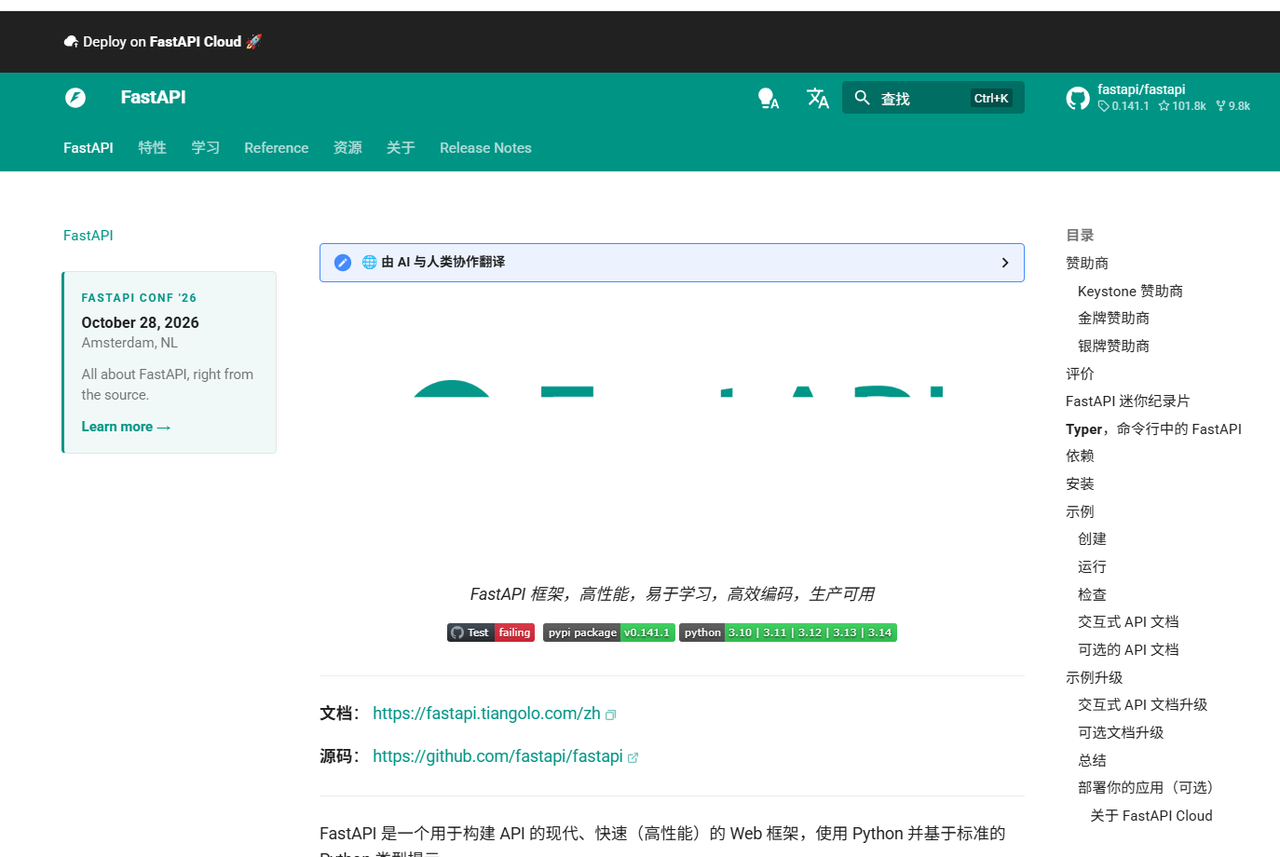This screenshot has height=857, width=1280.
Task: Click the pencil icon in translation notice
Action: pos(343,262)
